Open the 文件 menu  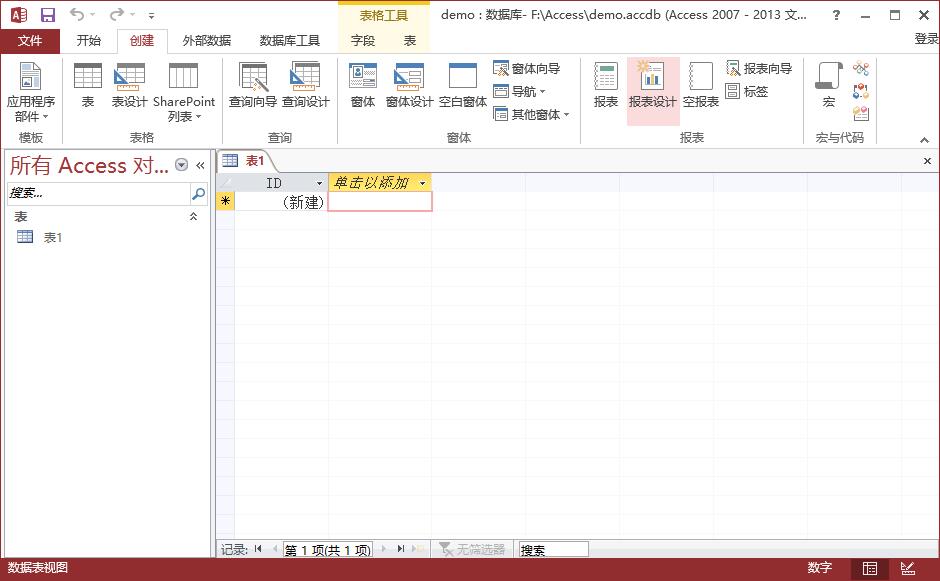(30, 40)
